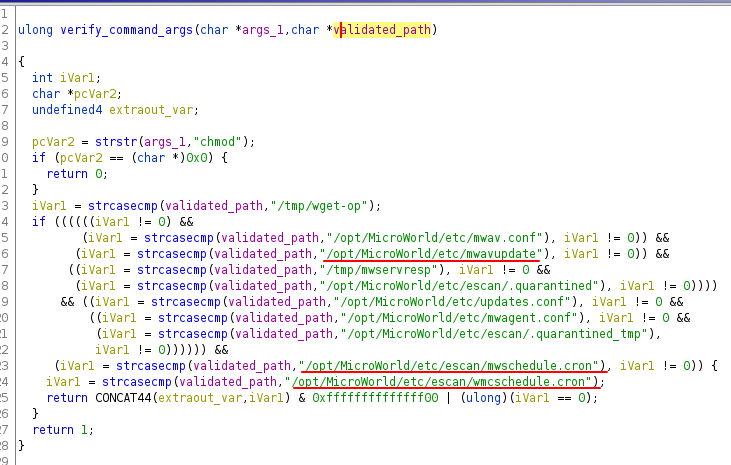Click the (char *)0x0 null comparison value
The height and width of the screenshot is (465, 731).
click(x=169, y=158)
